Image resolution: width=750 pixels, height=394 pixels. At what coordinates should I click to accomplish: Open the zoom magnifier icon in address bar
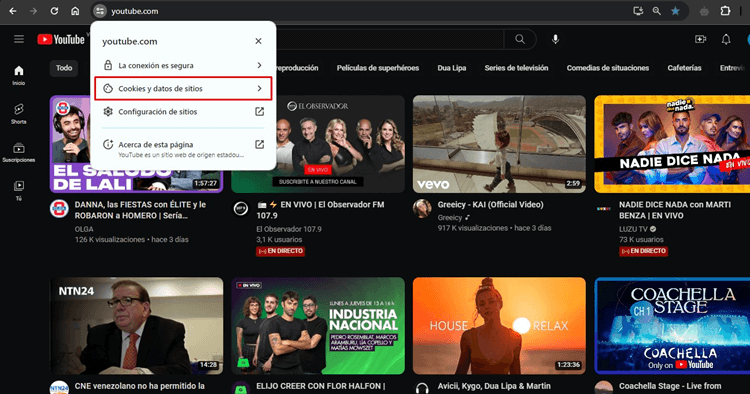(x=657, y=11)
